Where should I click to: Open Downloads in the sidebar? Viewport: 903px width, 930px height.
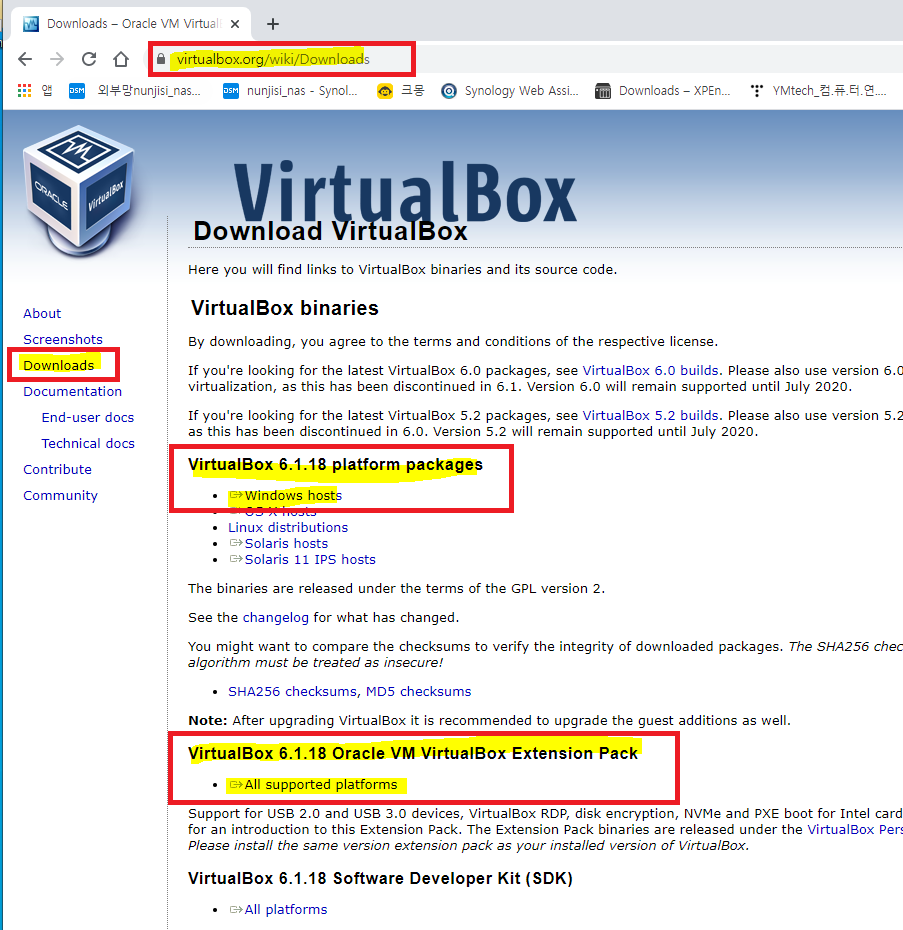click(59, 365)
